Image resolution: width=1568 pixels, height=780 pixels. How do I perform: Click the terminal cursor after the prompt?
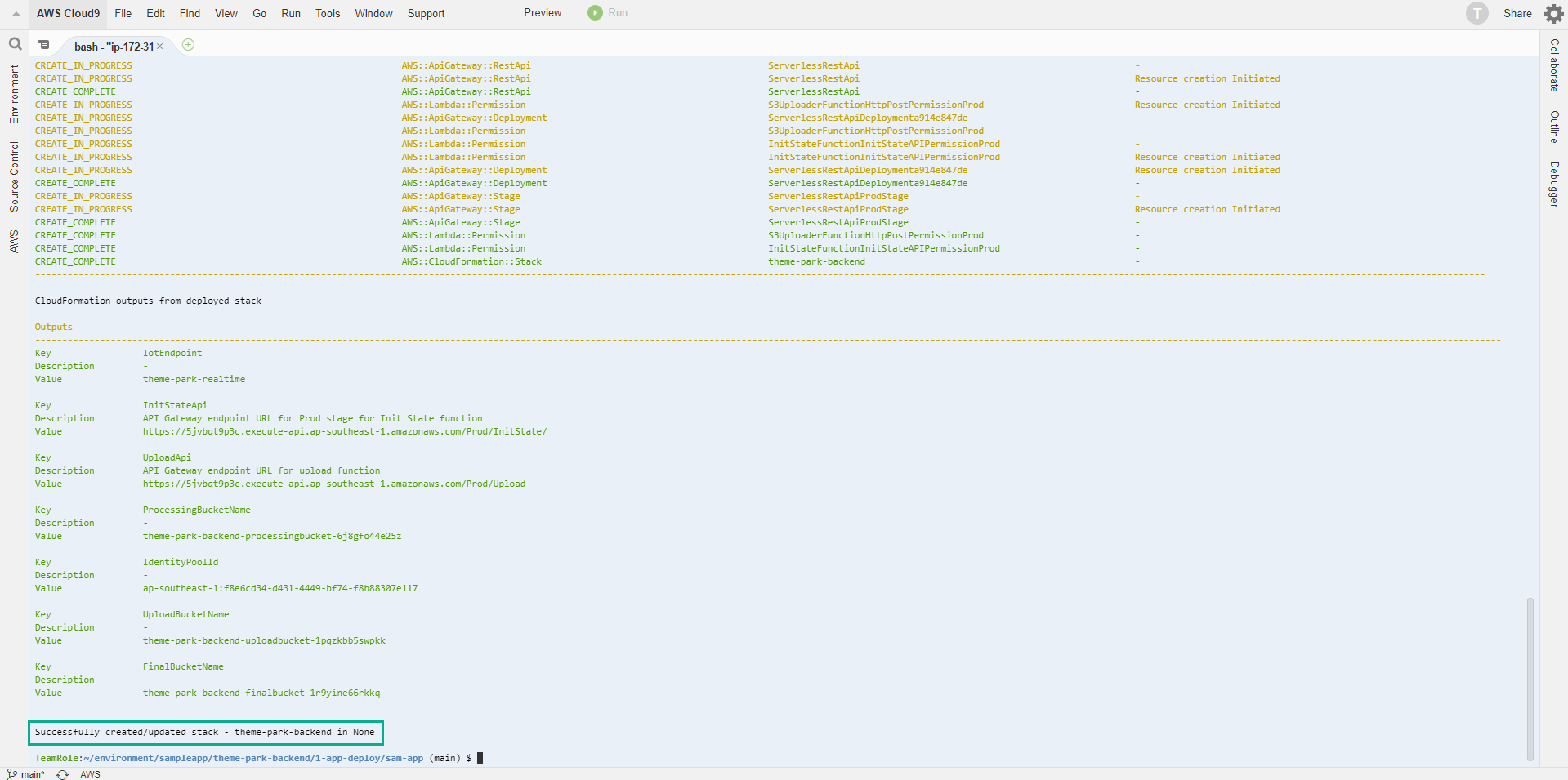480,758
